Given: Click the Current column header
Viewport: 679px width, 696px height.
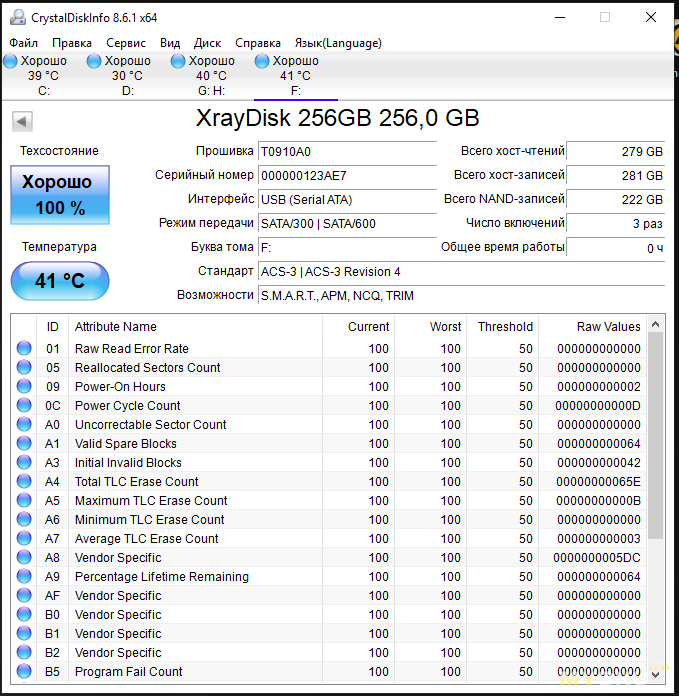Looking at the screenshot, I should [358, 327].
